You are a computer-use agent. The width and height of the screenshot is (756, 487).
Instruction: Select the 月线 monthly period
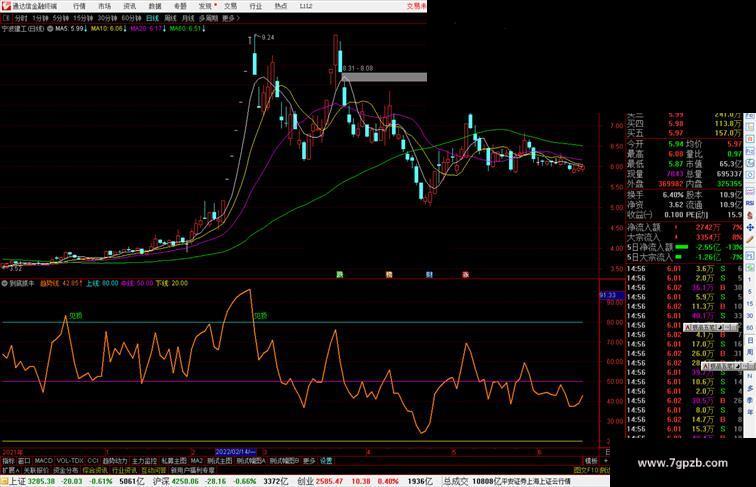click(x=188, y=18)
